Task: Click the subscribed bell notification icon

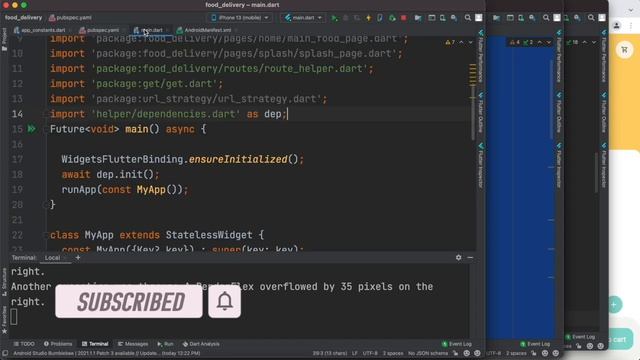Action: [x=224, y=302]
